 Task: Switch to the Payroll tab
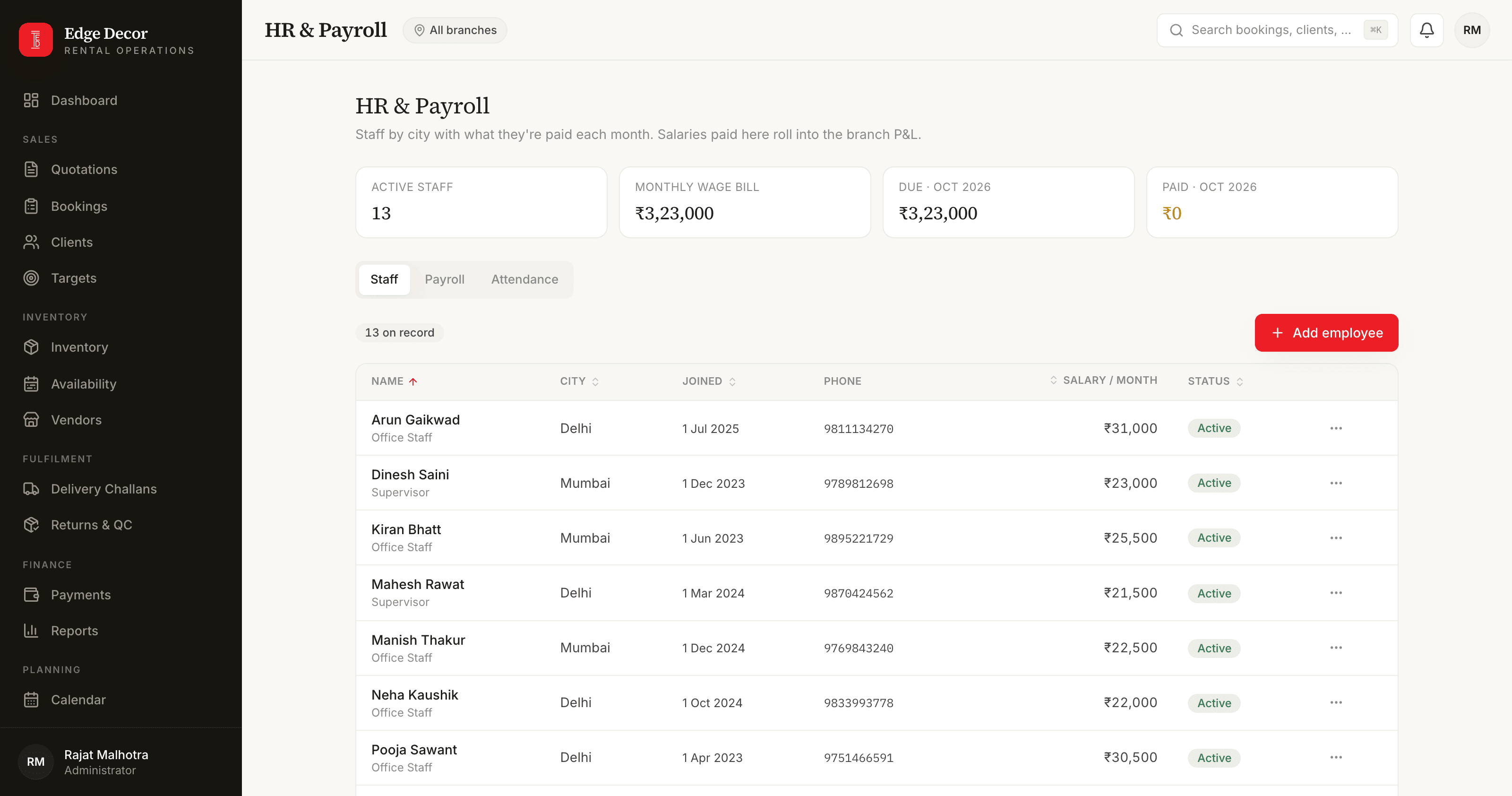[444, 279]
